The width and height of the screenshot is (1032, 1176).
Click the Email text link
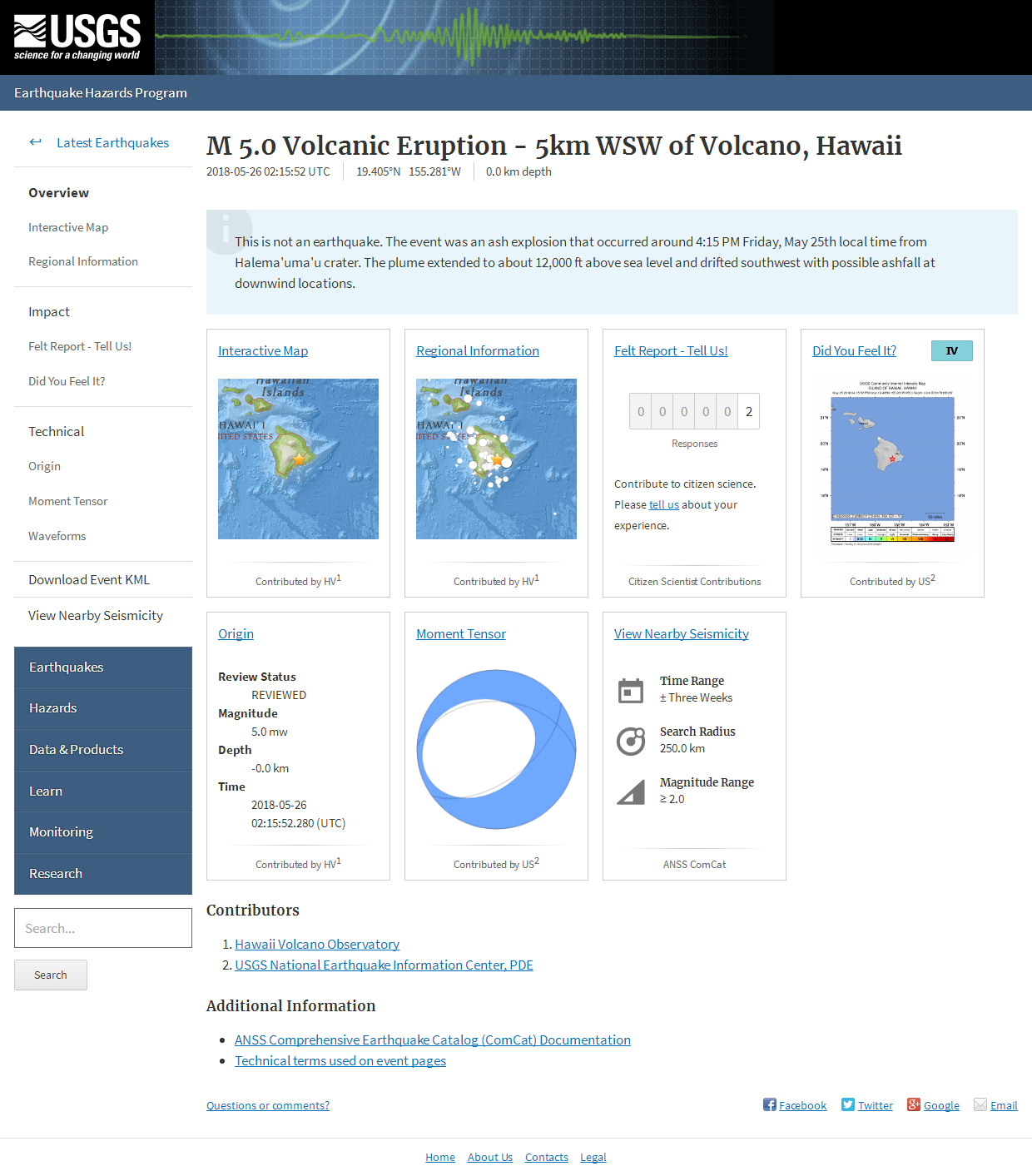click(x=1004, y=1105)
